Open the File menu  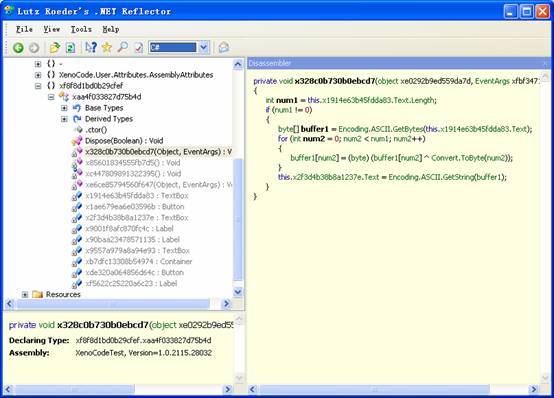(24, 29)
